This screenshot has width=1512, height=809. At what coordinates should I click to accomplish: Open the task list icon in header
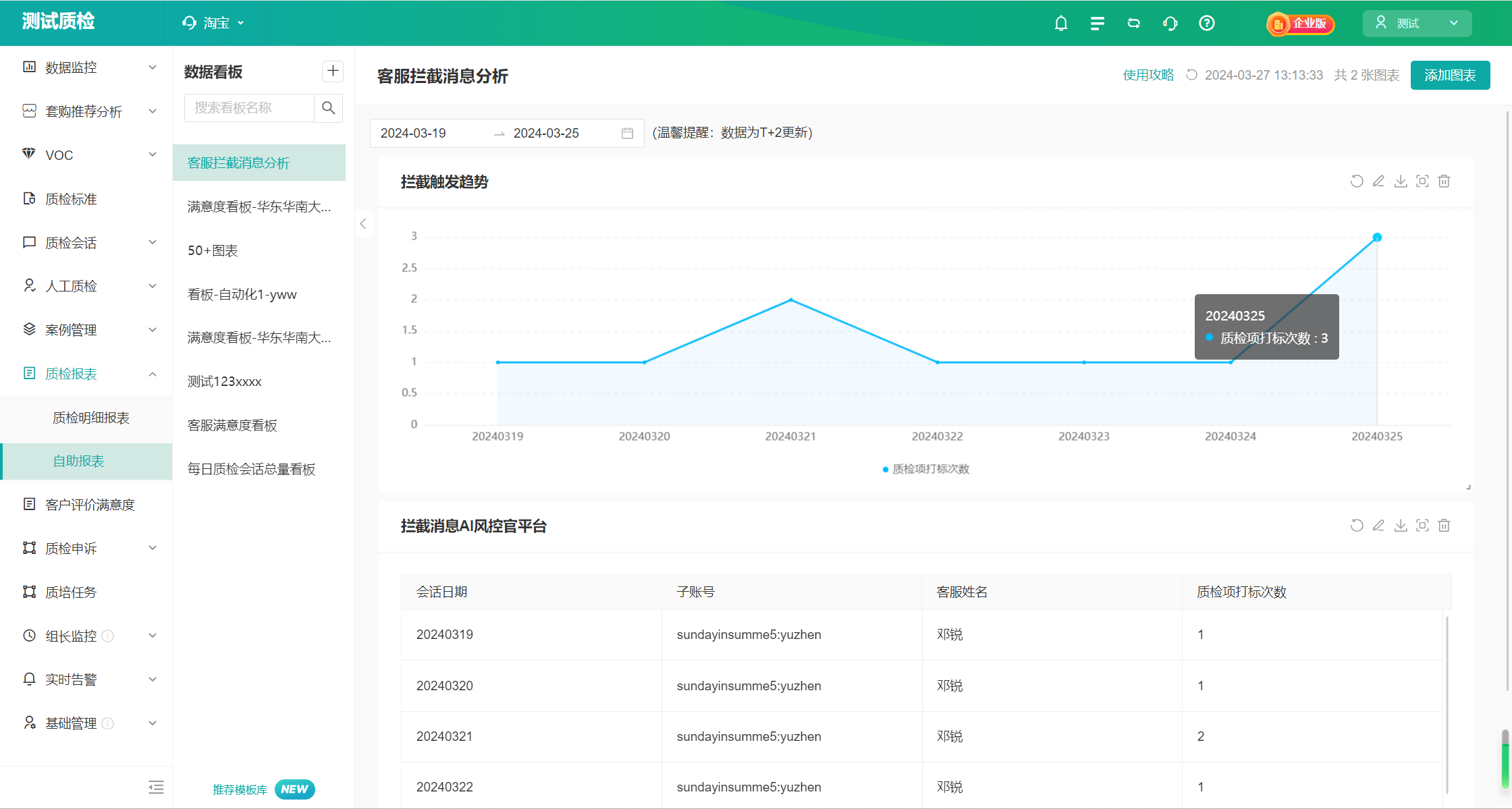(1098, 24)
